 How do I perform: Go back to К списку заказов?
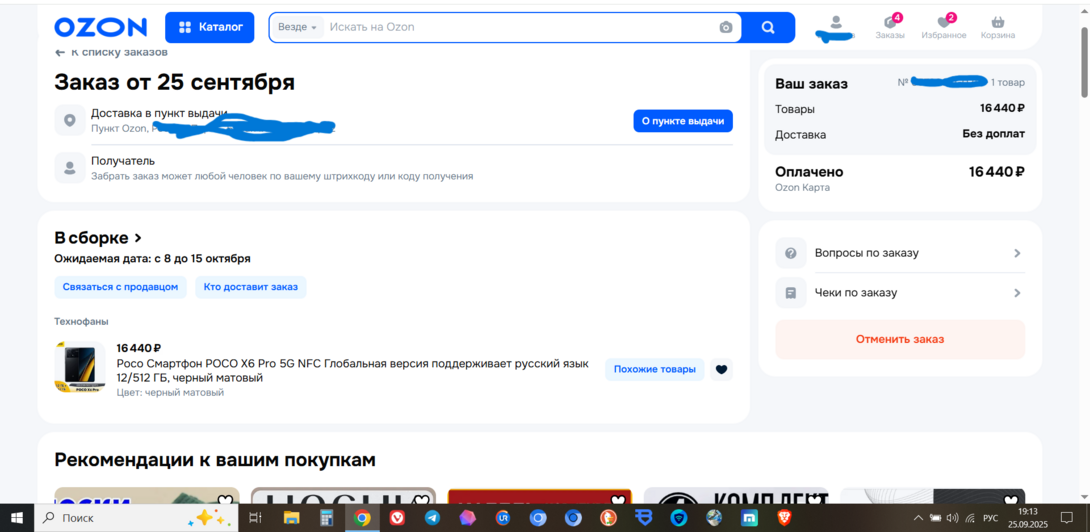[x=111, y=52]
